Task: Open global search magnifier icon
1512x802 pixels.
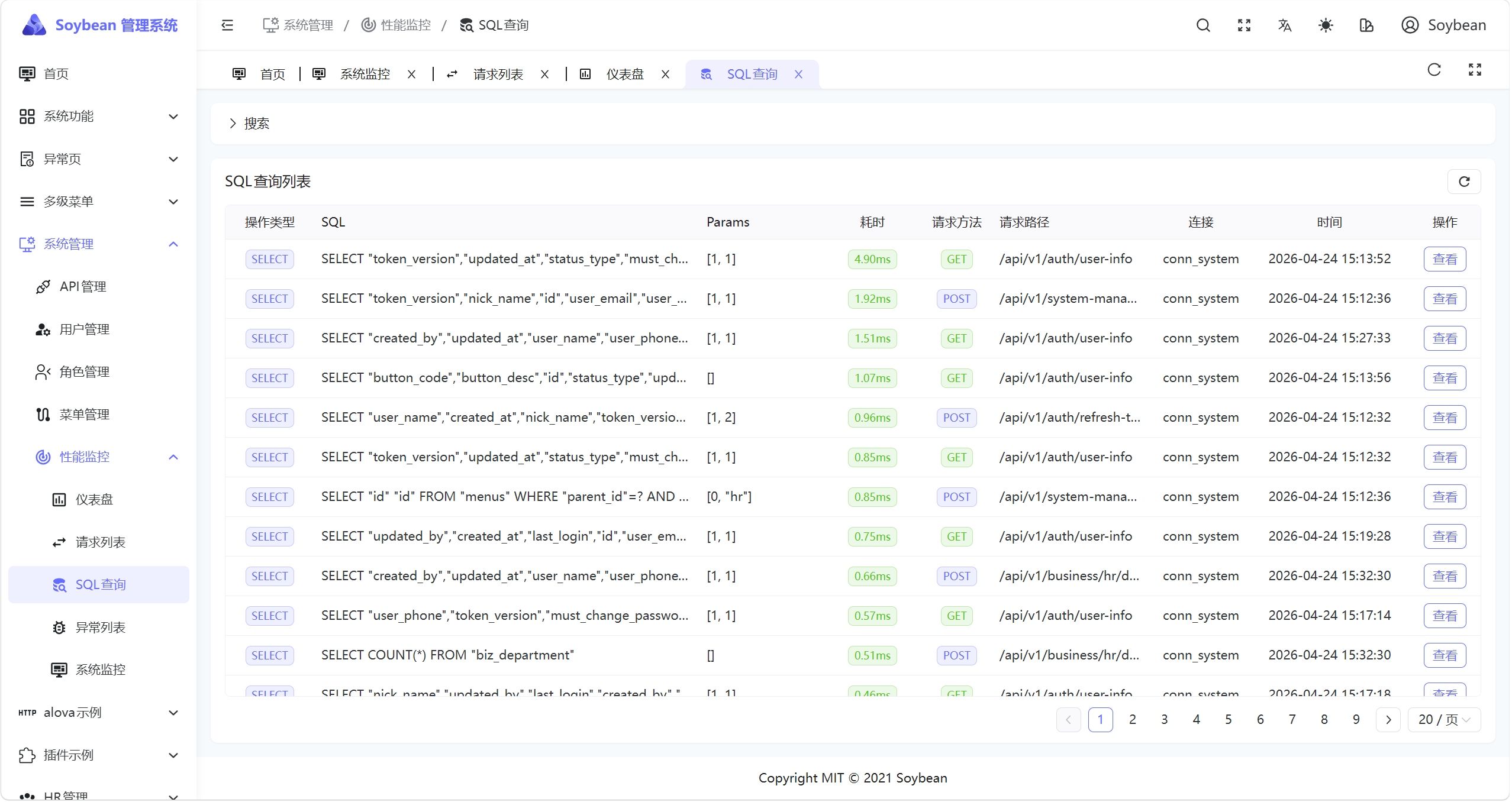Action: tap(1203, 25)
